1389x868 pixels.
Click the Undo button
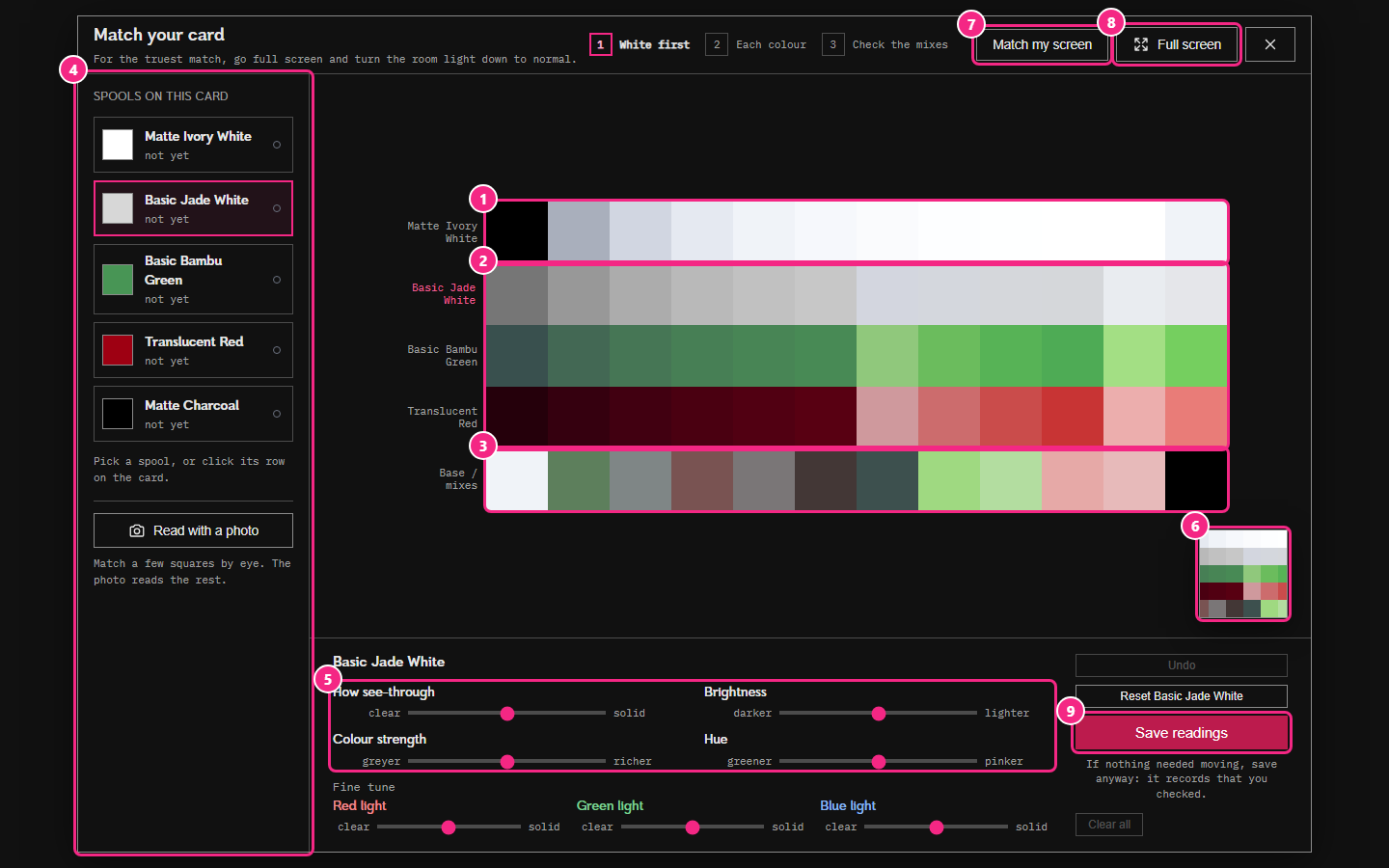point(1182,665)
